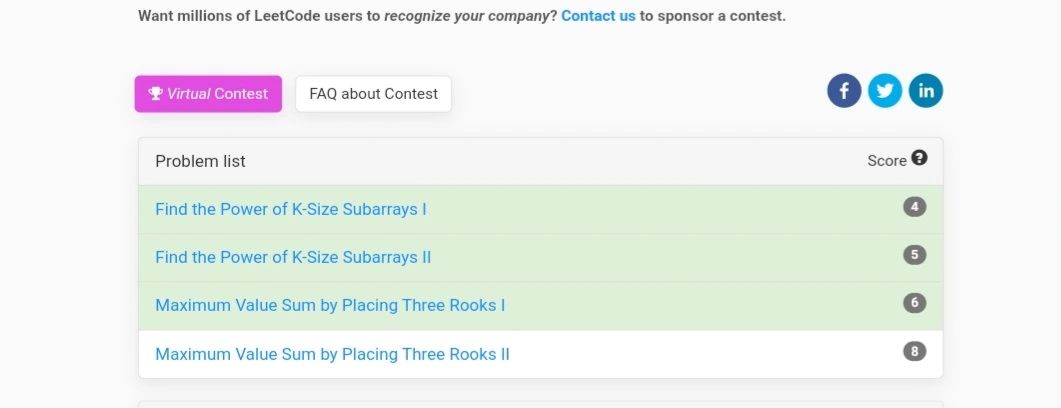Image resolution: width=1061 pixels, height=408 pixels.
Task: Click the Score column label
Action: (x=887, y=161)
